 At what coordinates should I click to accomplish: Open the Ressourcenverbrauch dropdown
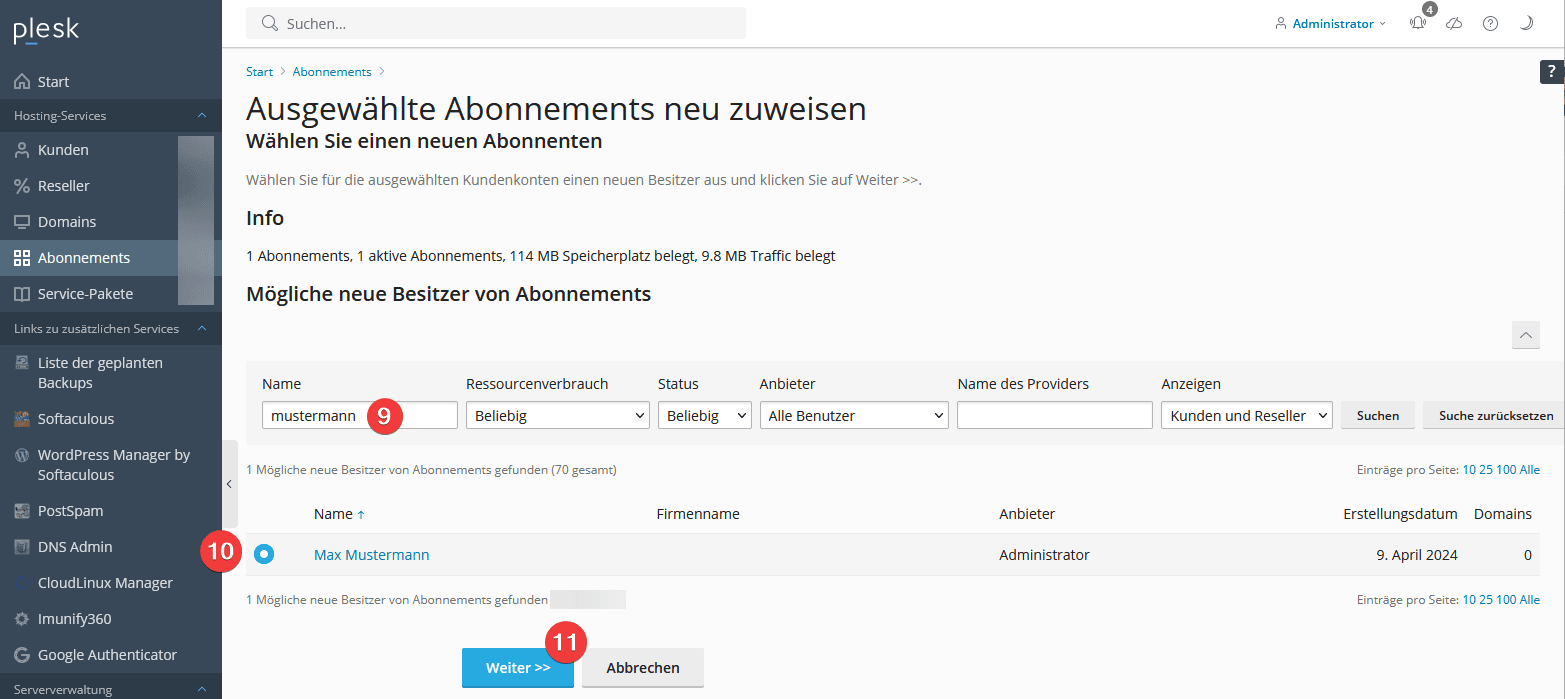click(557, 416)
